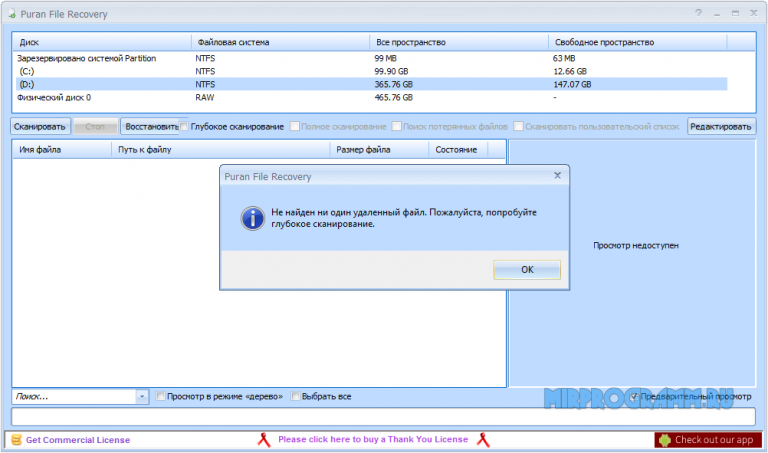
Task: Click the Свободное пространство column header
Action: [637, 42]
